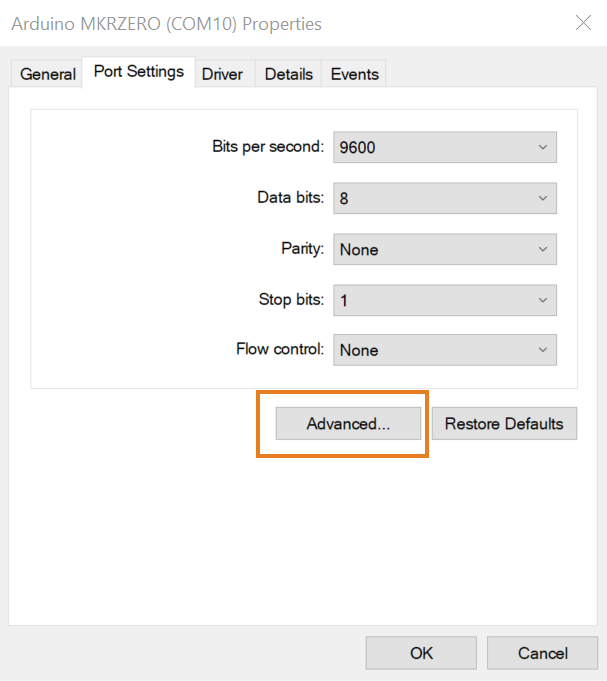Click the chevron arrow on Stop bits
The height and width of the screenshot is (681, 607).
tap(543, 300)
